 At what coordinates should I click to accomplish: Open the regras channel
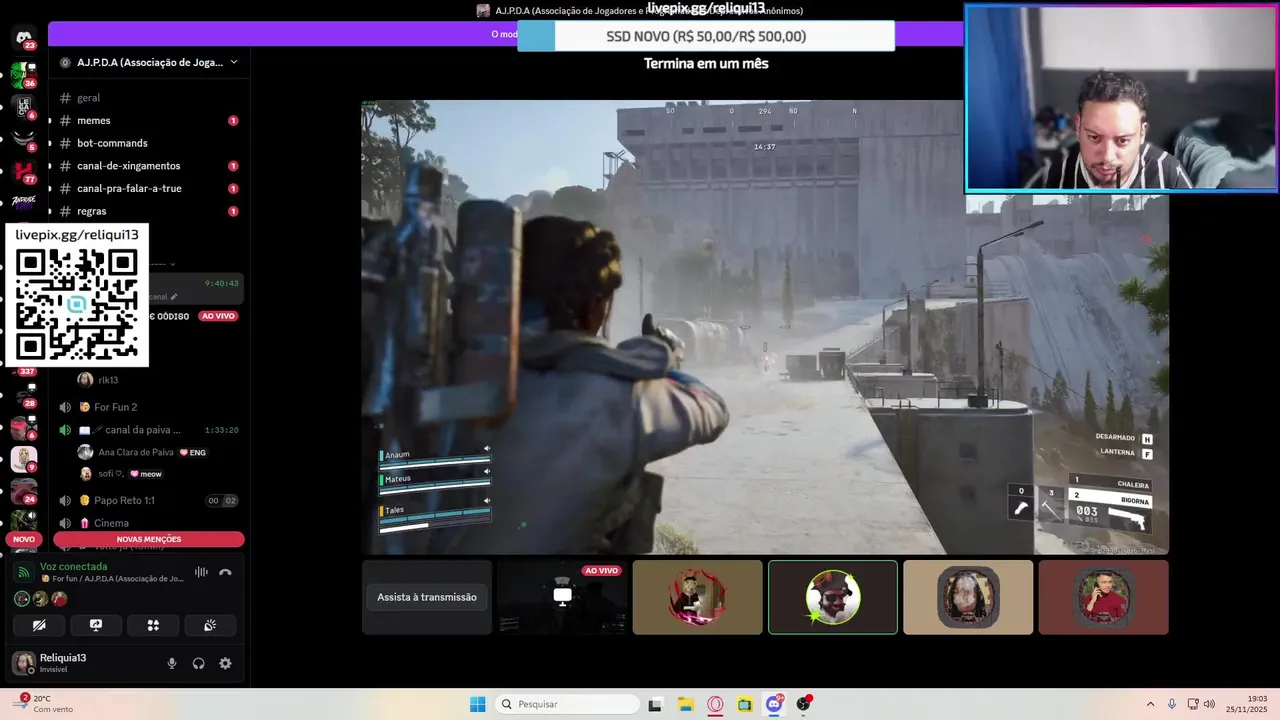coord(146,211)
